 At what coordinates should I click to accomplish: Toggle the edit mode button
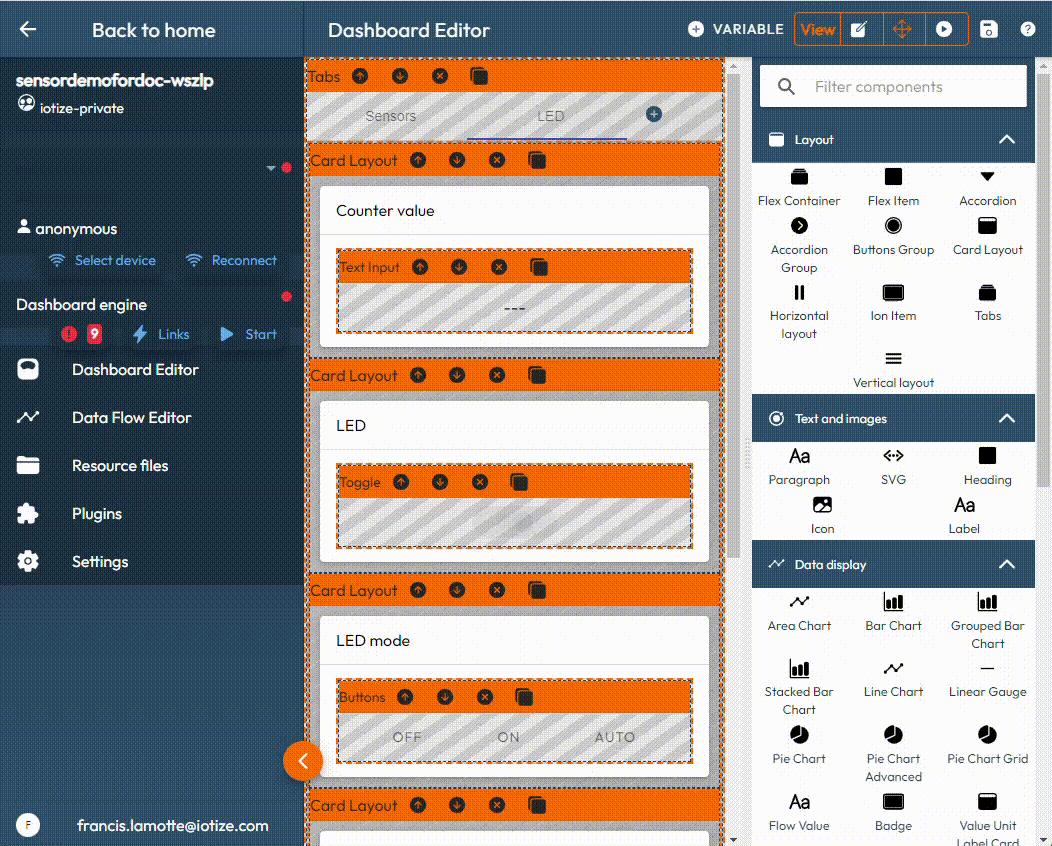[x=858, y=29]
